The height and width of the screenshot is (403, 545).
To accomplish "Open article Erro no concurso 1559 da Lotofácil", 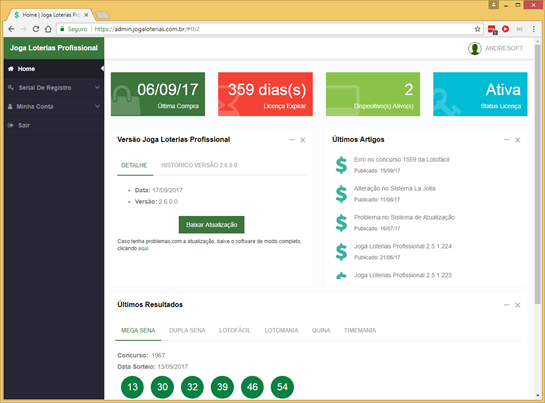I will click(401, 160).
